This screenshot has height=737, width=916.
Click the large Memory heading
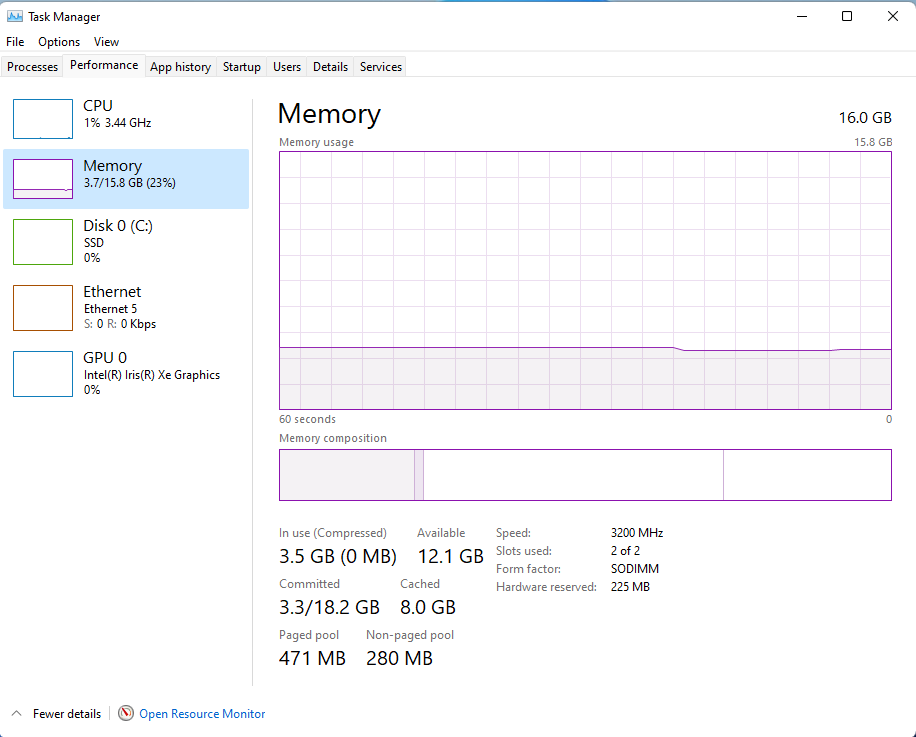329,114
